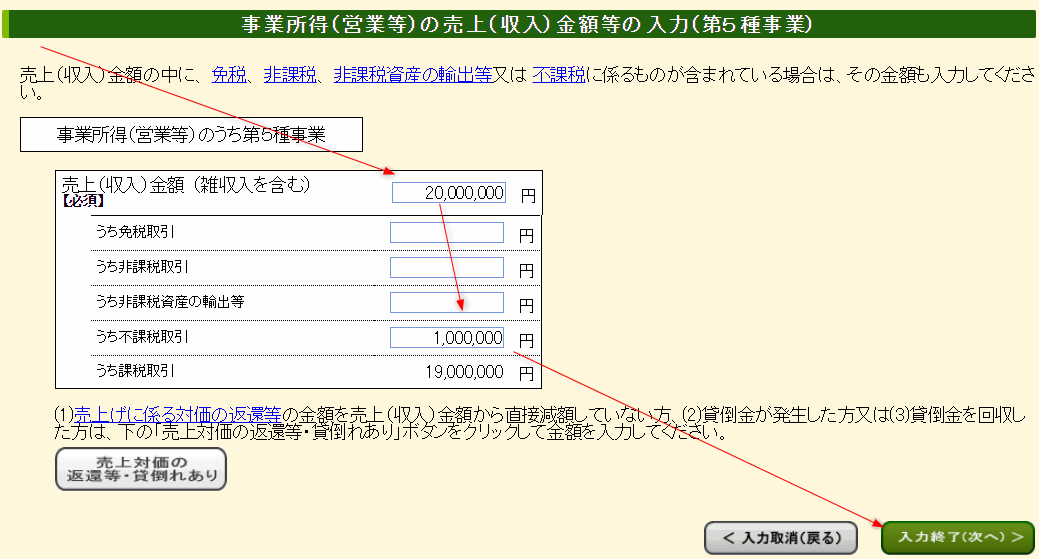
Task: Go back with 入力取消(戻る) button
Action: pos(780,537)
